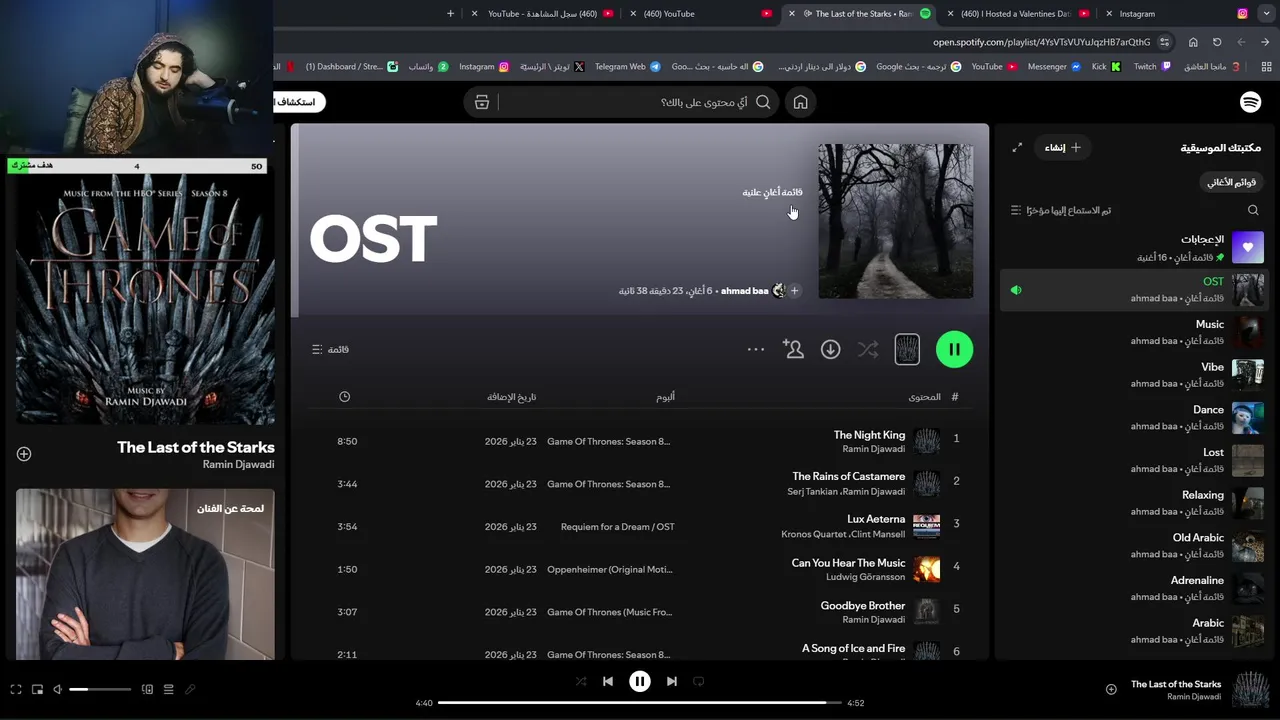Viewport: 1280px width, 720px height.
Task: Open the Game of Thrones cover next to play button
Action: (x=906, y=349)
